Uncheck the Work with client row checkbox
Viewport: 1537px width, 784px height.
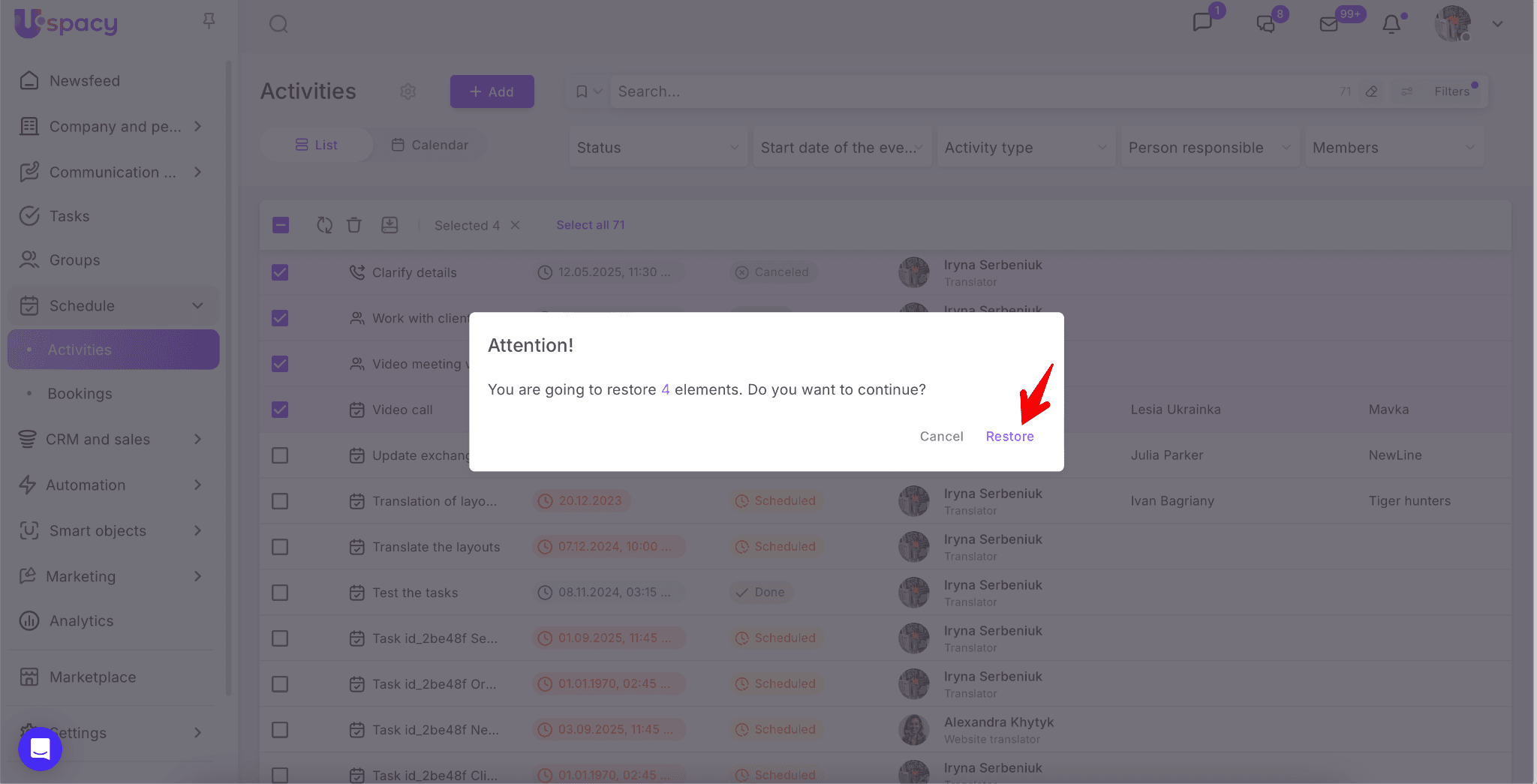[280, 318]
